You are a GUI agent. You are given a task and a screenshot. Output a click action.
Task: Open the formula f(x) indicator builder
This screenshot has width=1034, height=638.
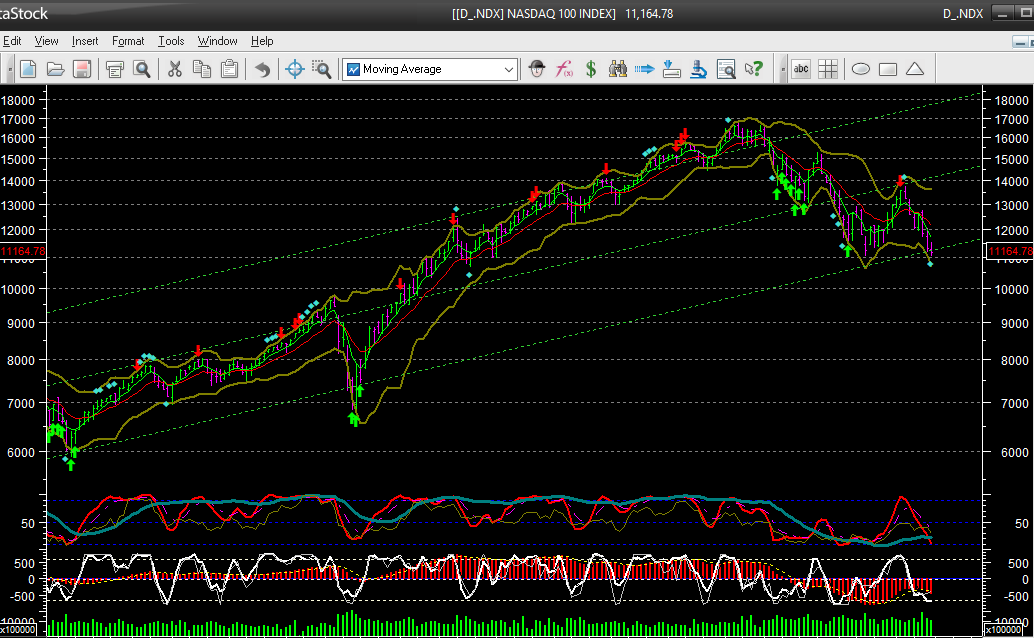pos(565,69)
